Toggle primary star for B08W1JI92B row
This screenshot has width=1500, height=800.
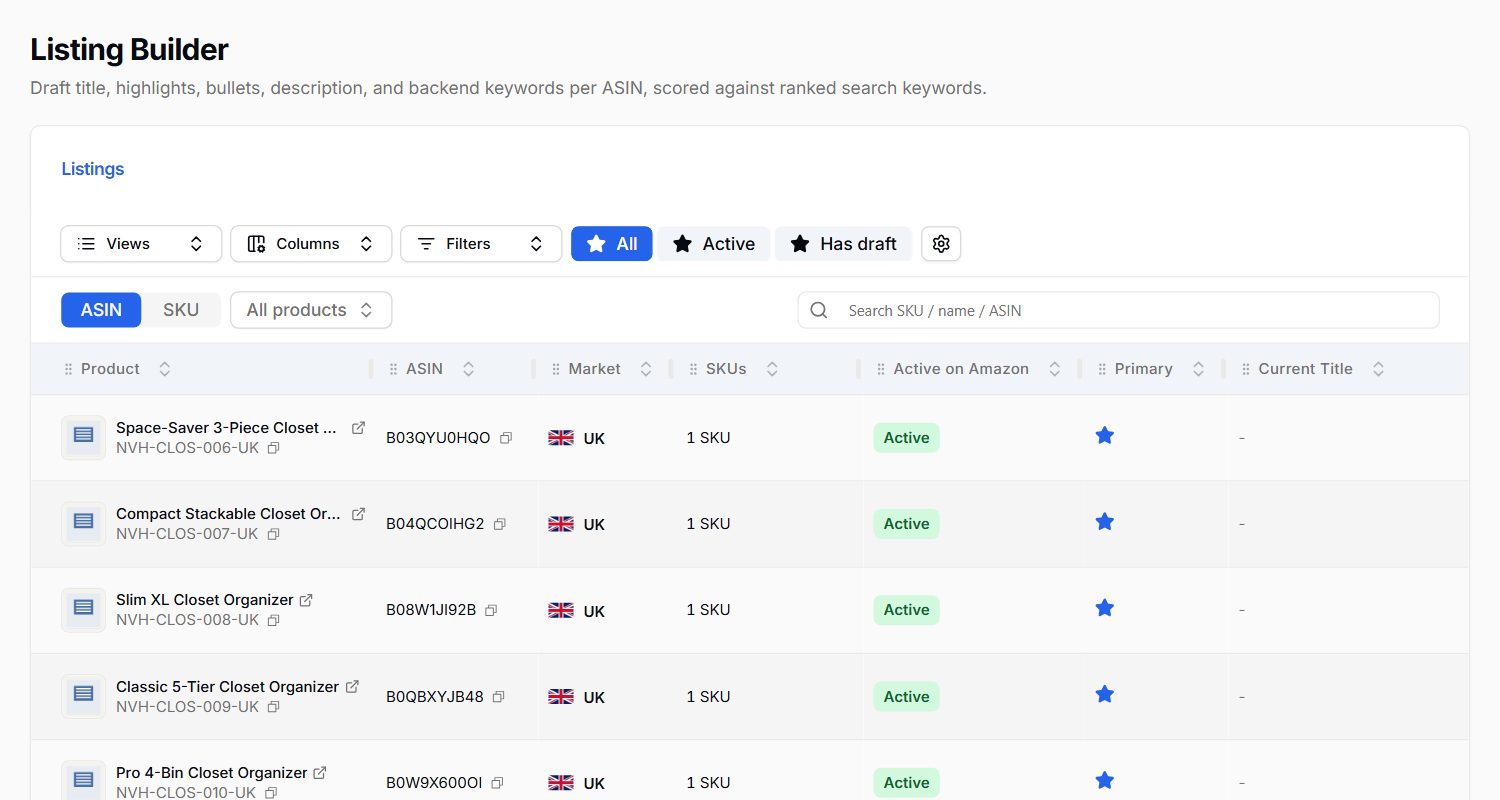point(1105,607)
